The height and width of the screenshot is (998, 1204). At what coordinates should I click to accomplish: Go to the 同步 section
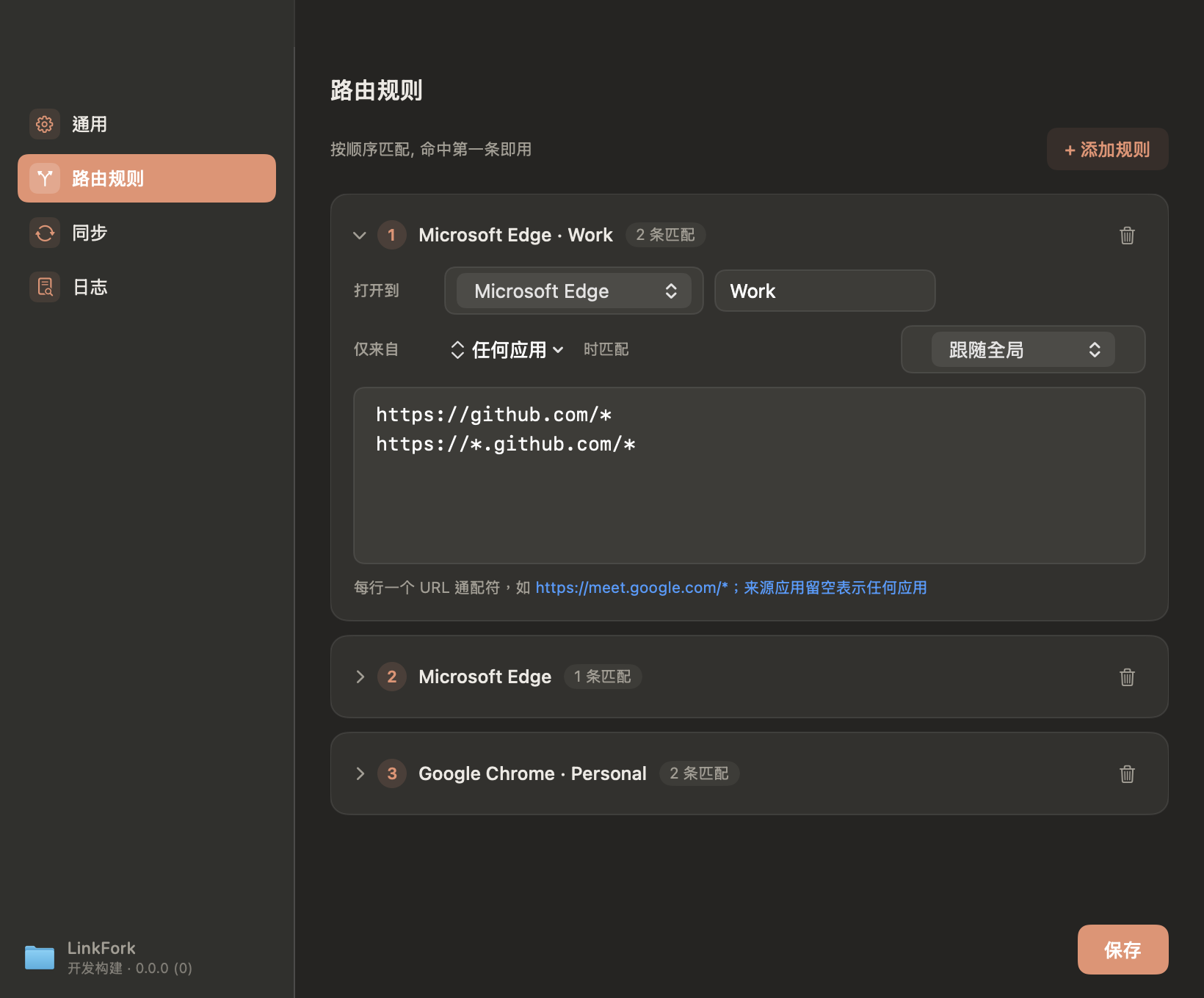[x=147, y=233]
